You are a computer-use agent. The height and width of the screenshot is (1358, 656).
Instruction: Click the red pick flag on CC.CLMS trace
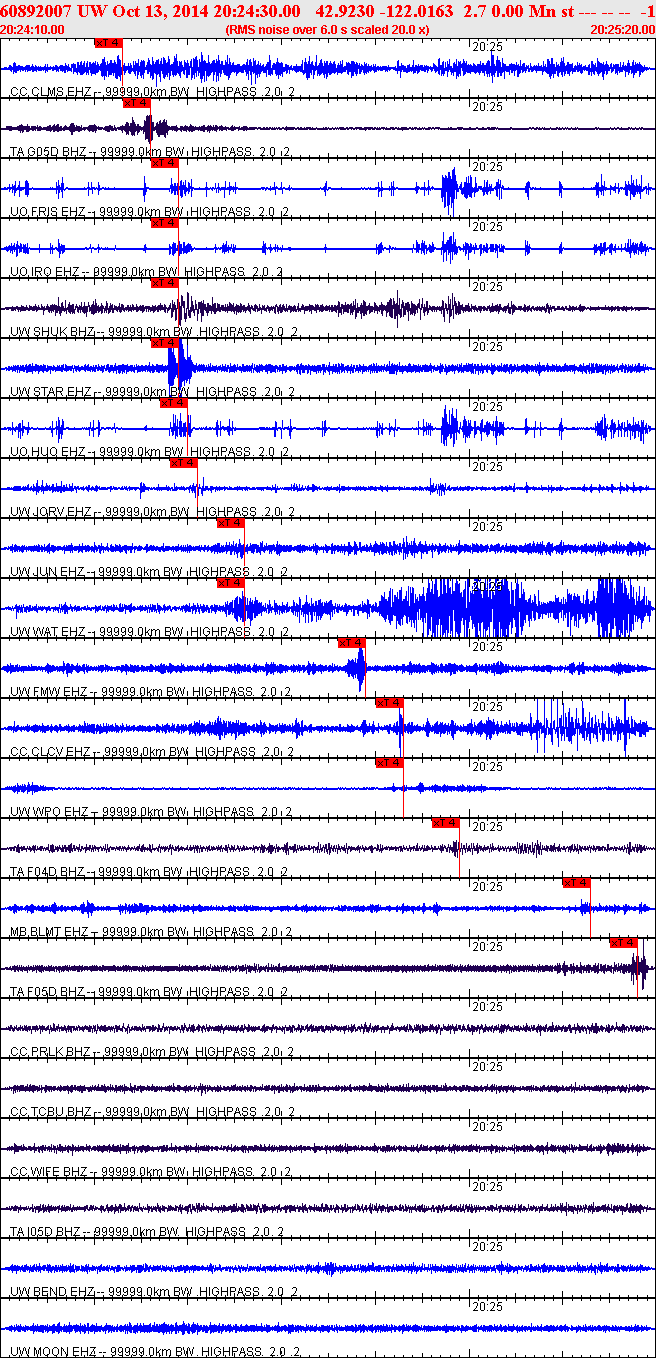click(108, 43)
